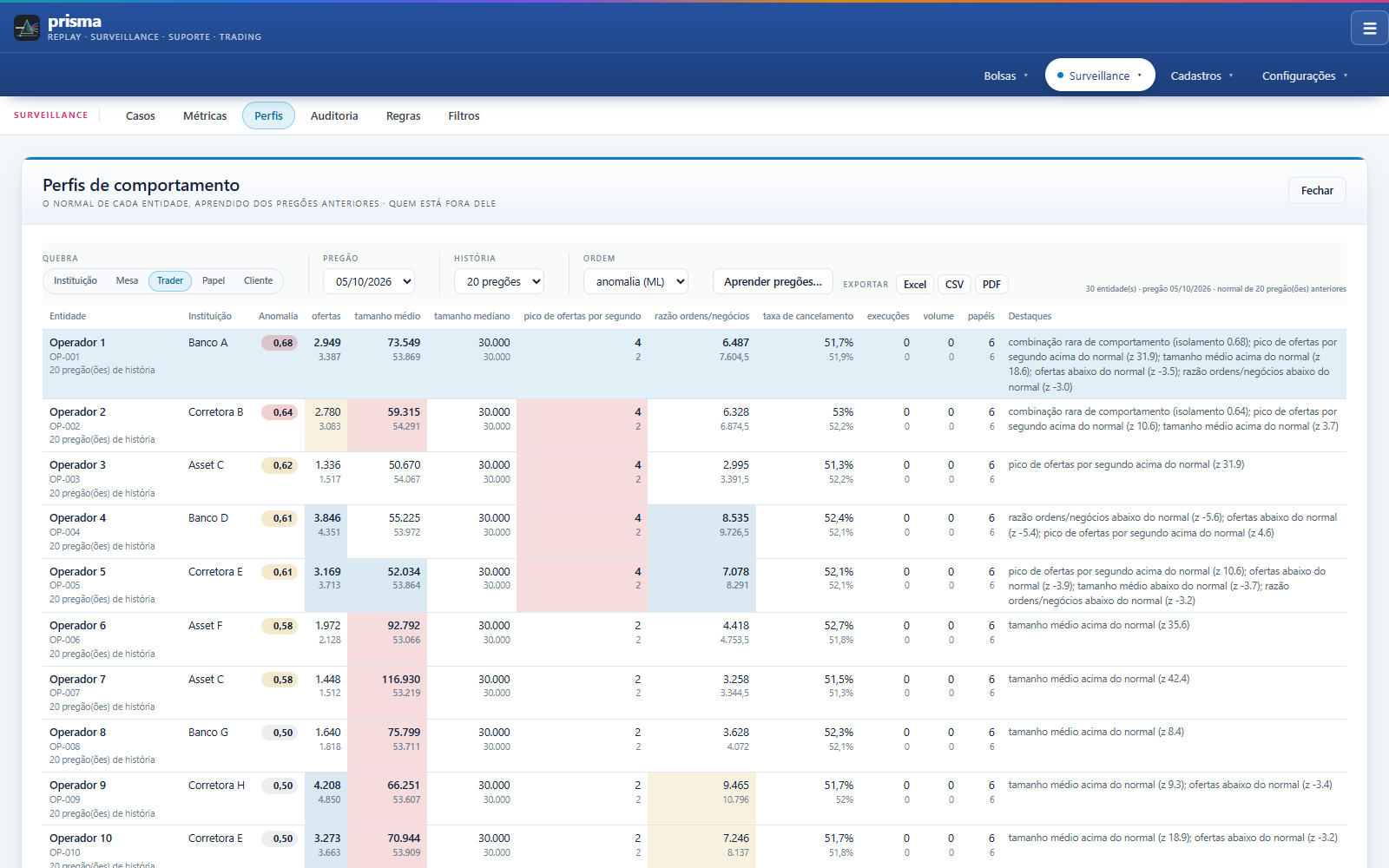This screenshot has height=868, width=1389.
Task: Open the Métricas tab
Action: point(205,116)
